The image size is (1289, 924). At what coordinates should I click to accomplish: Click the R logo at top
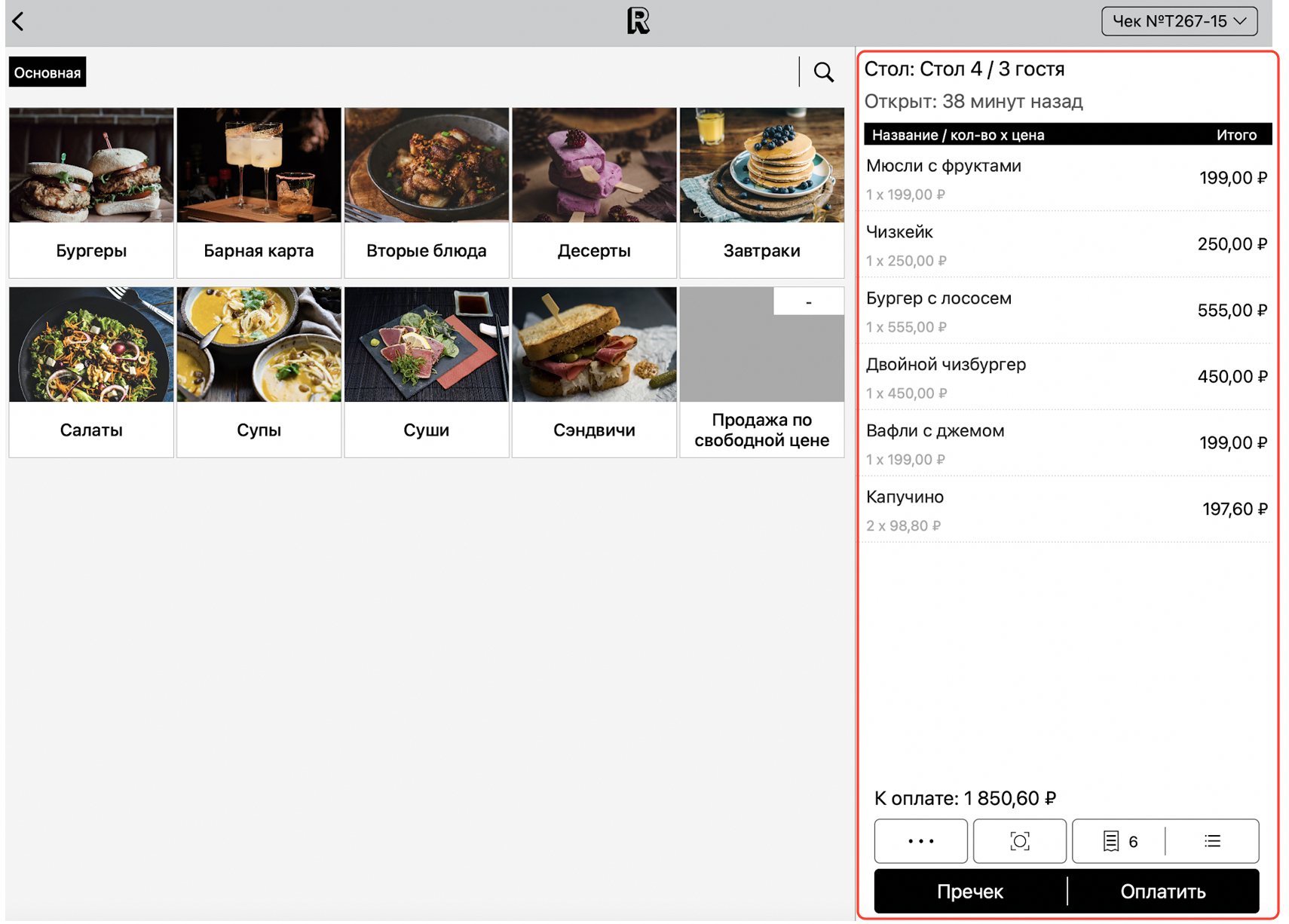pos(638,21)
